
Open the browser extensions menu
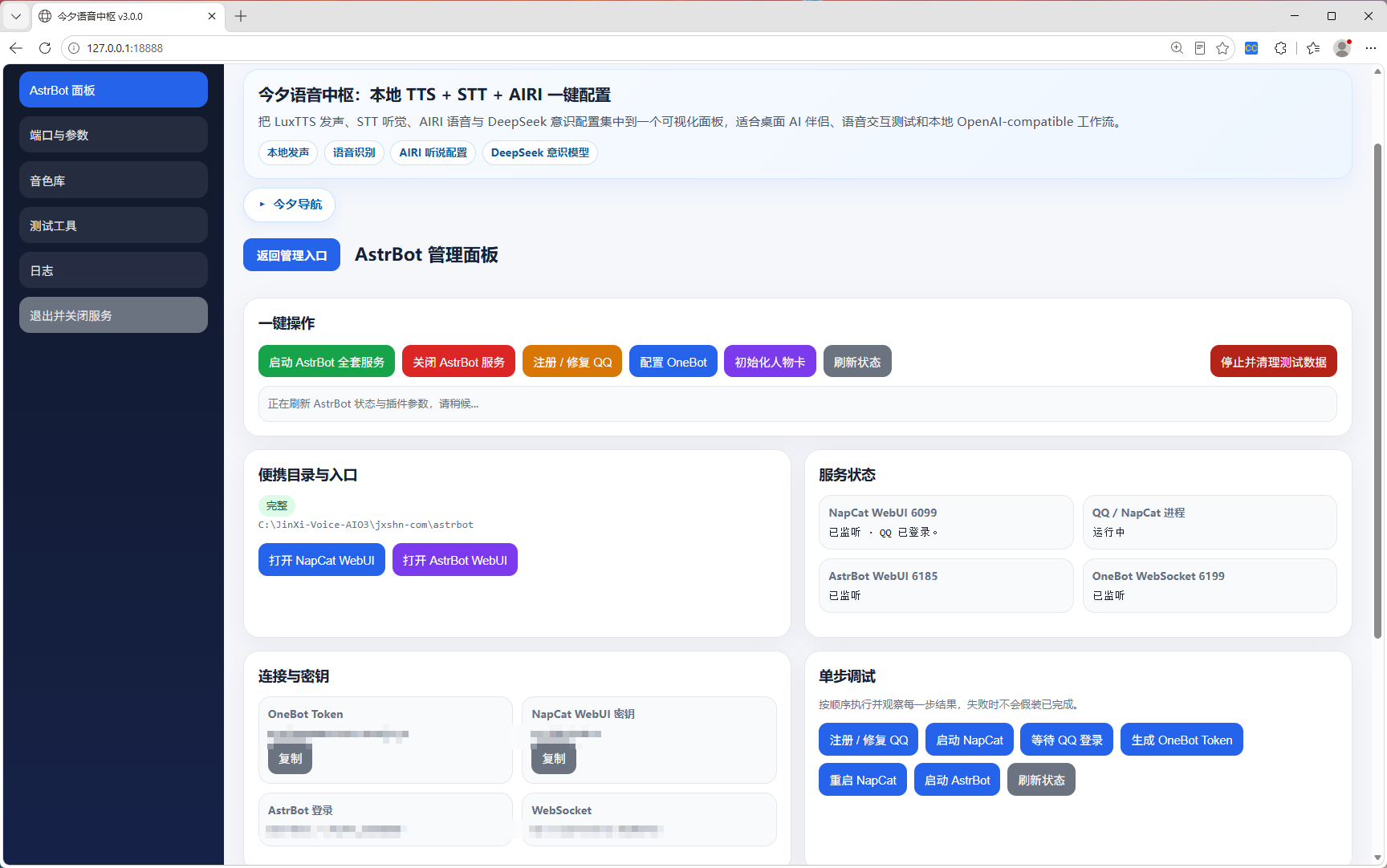(x=1280, y=48)
